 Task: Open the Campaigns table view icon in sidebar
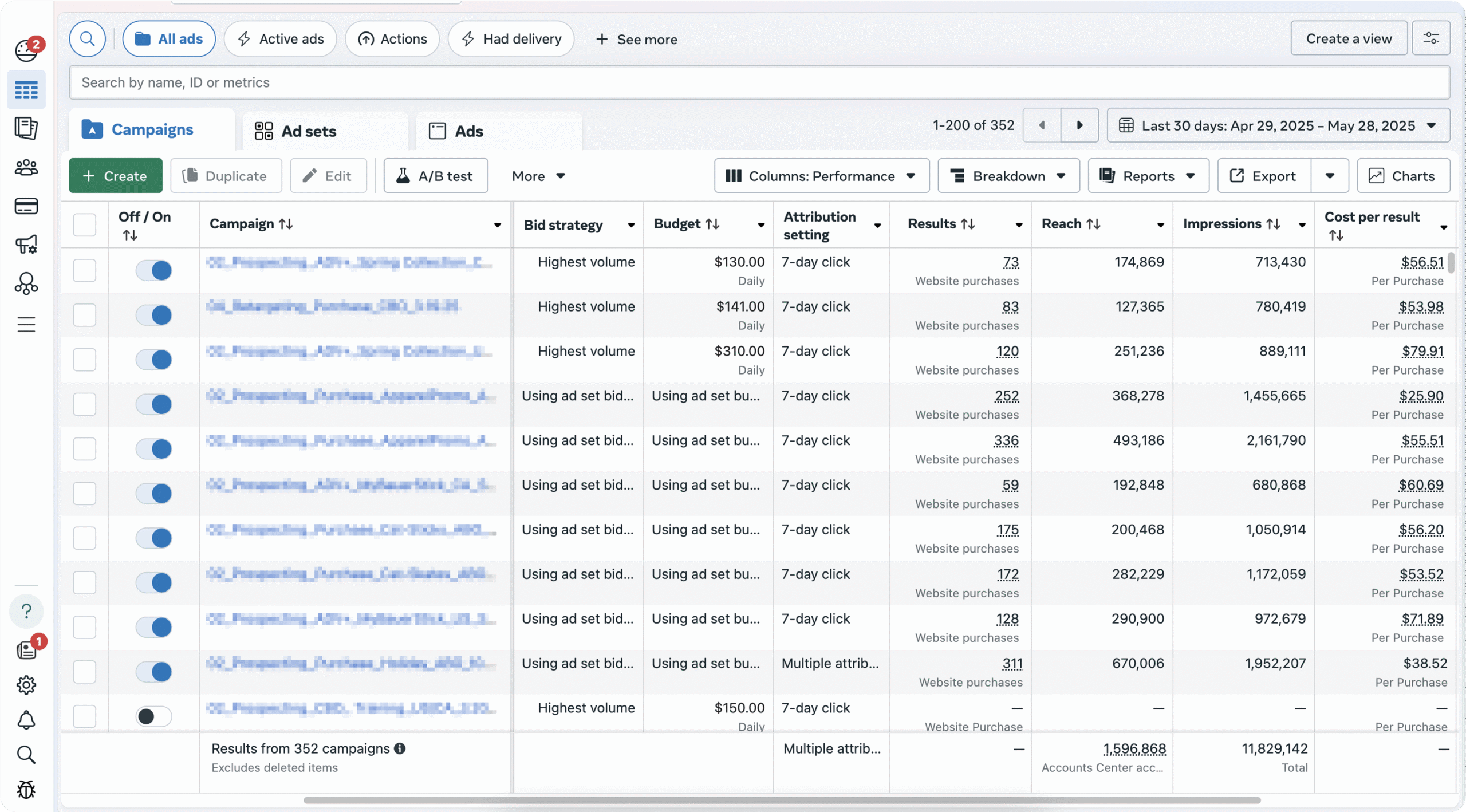tap(26, 90)
